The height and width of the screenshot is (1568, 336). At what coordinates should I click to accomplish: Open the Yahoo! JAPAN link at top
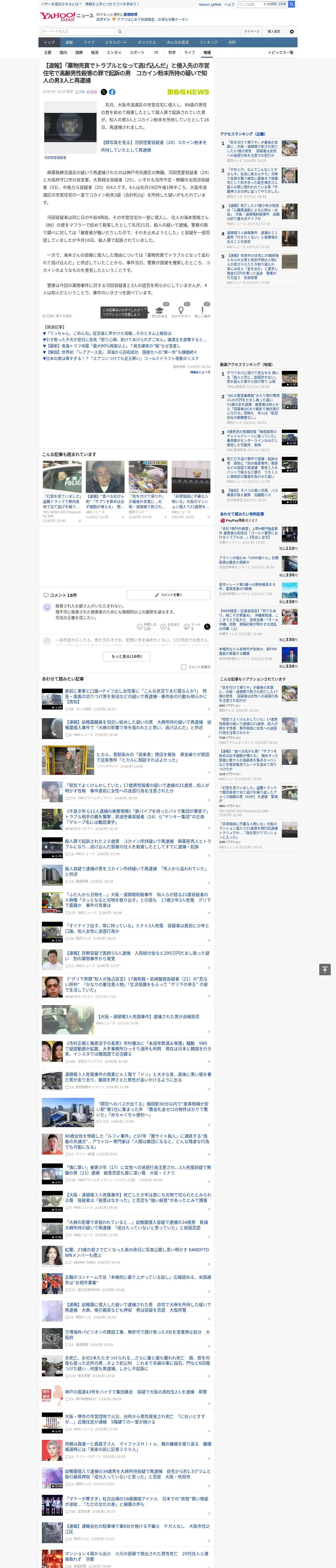tap(210, 4)
